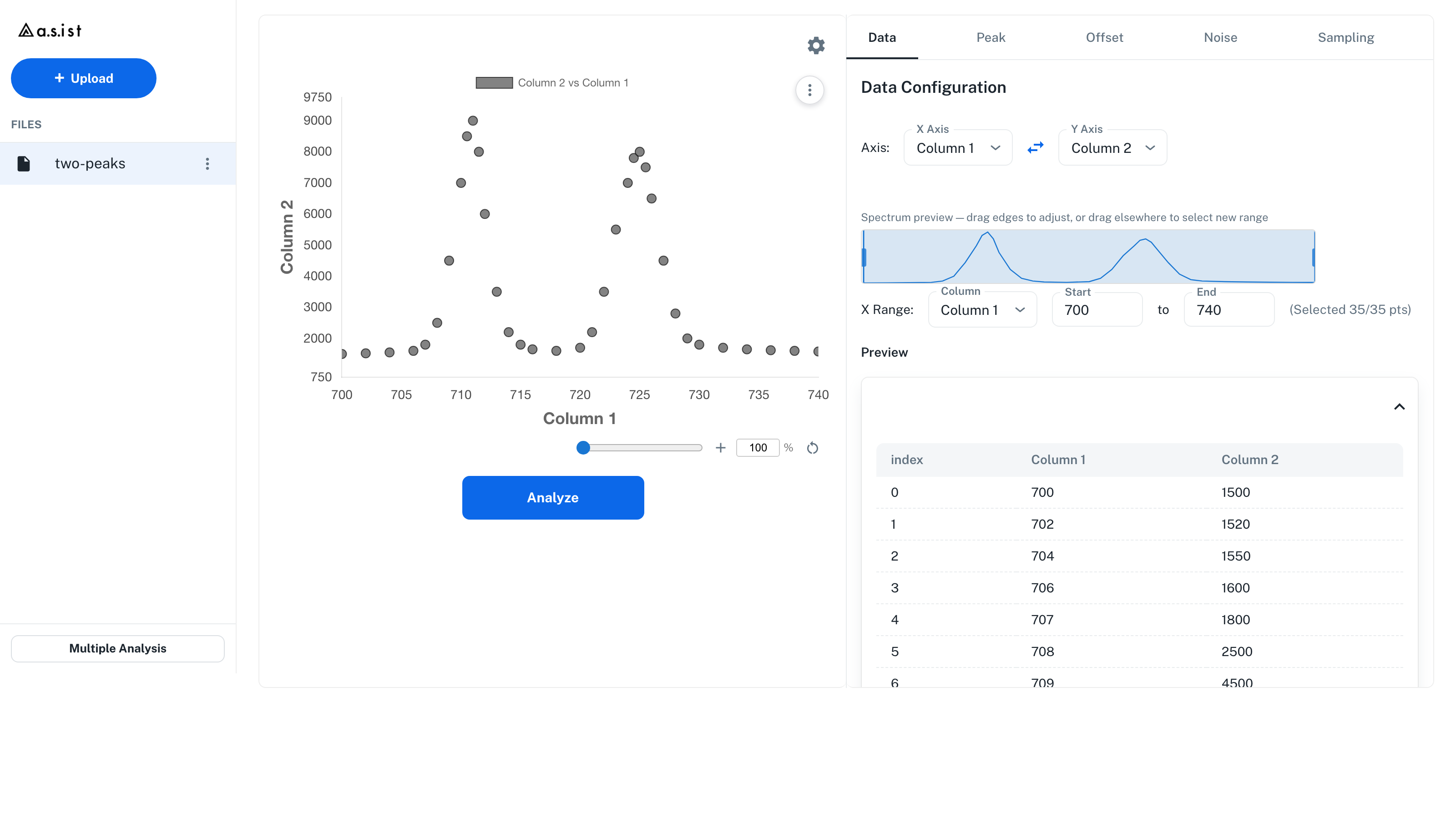
Task: Click the Column 2 table header
Action: (1250, 460)
